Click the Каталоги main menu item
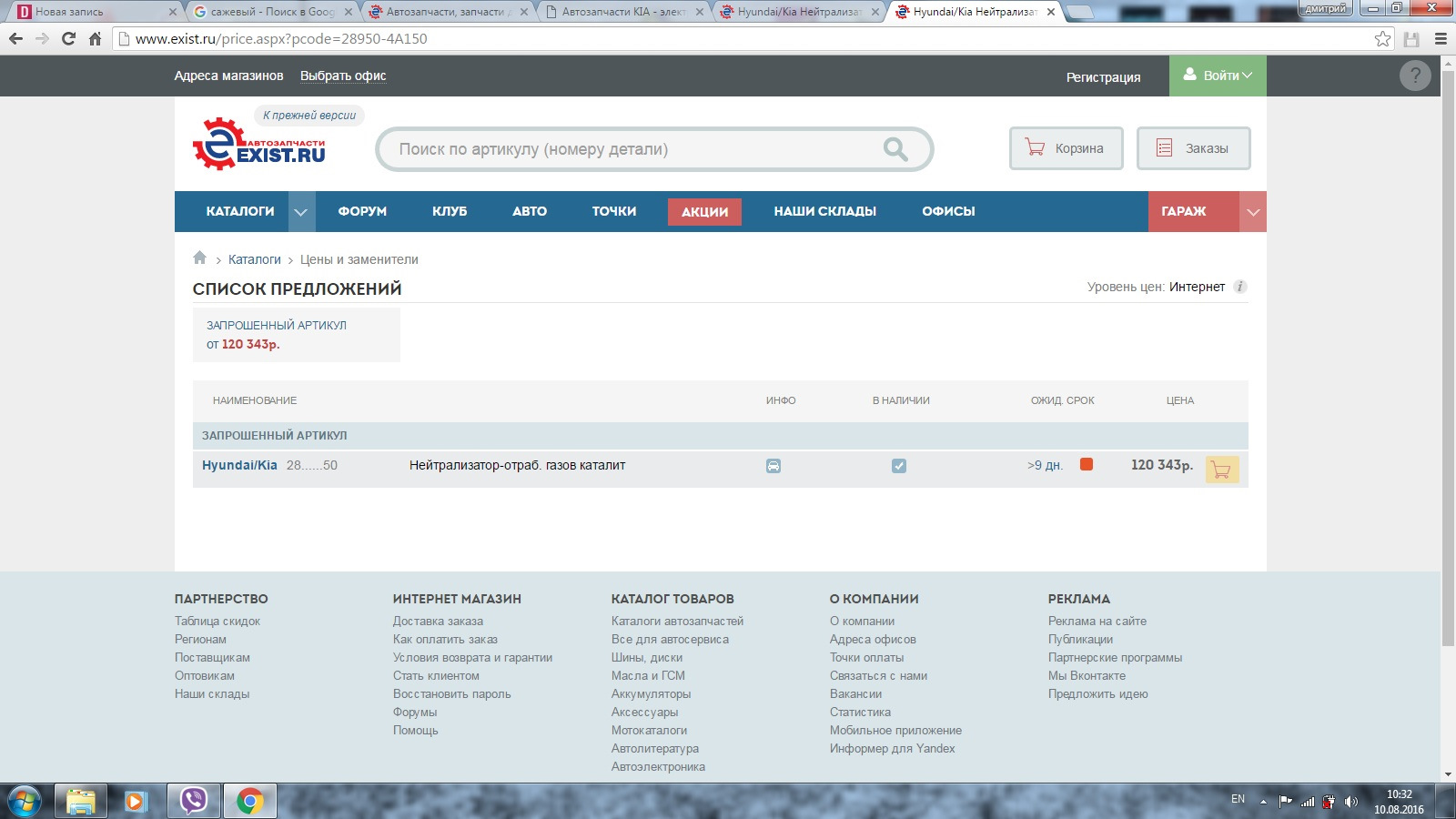 pyautogui.click(x=240, y=211)
